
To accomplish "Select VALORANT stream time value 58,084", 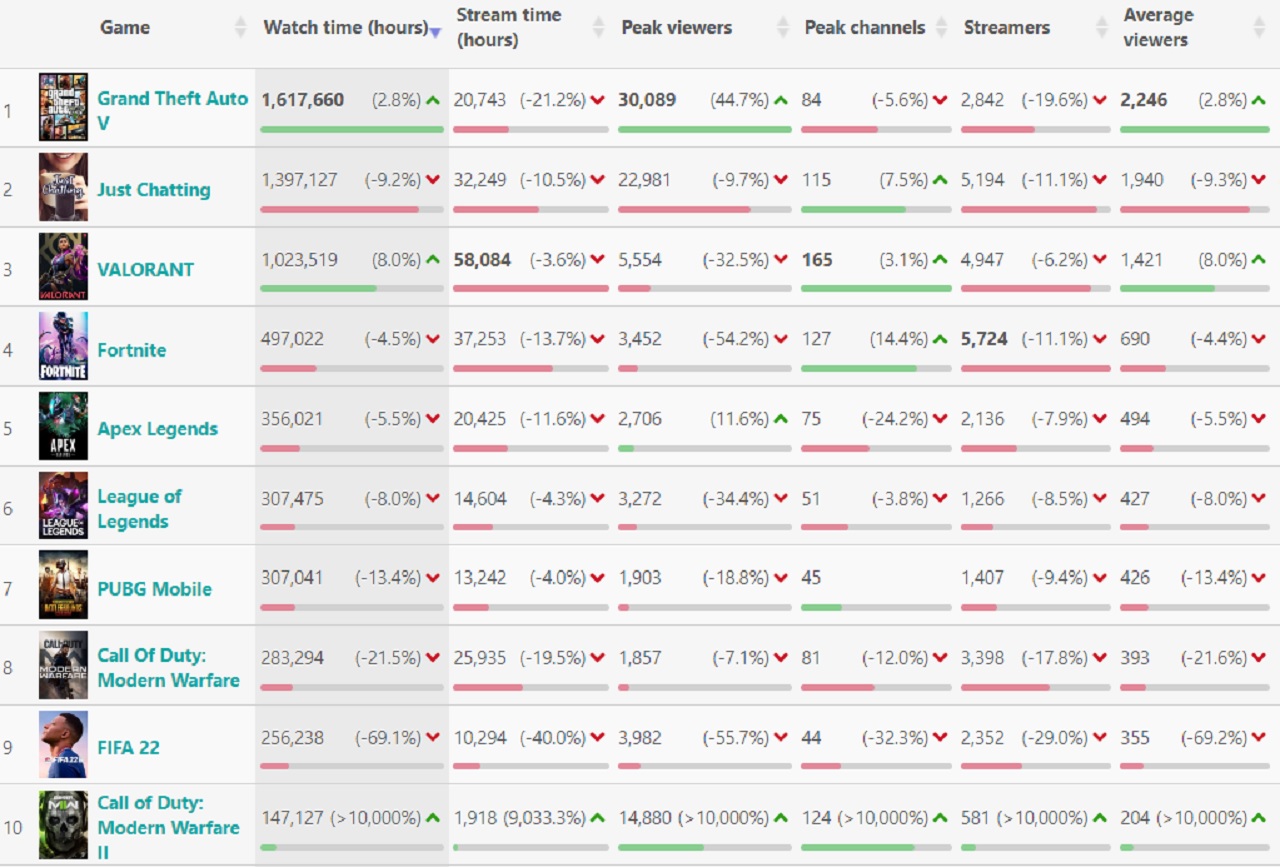I will pos(482,260).
